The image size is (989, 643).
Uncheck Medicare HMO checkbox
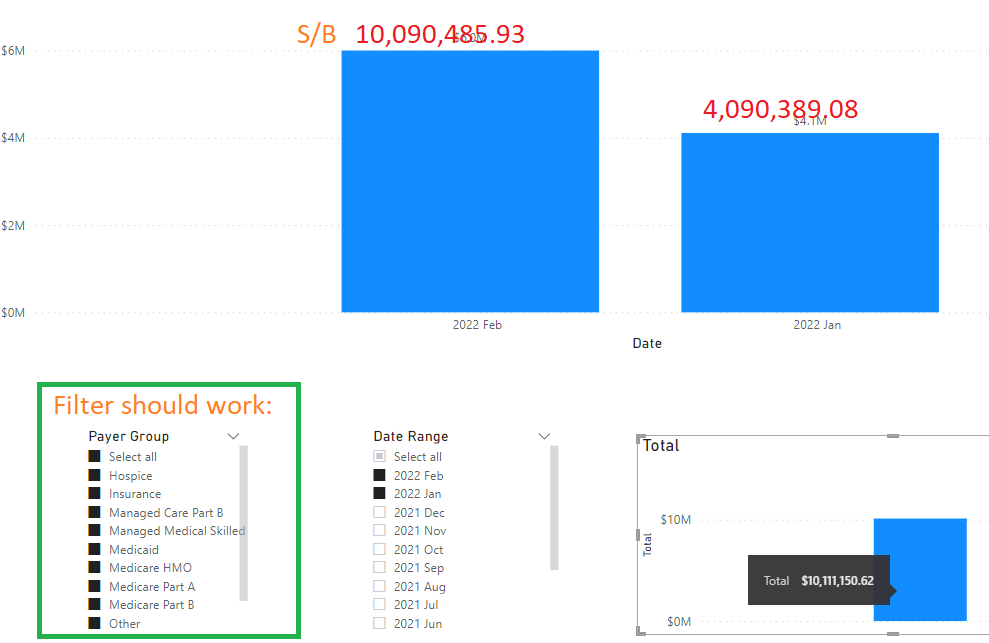coord(95,567)
